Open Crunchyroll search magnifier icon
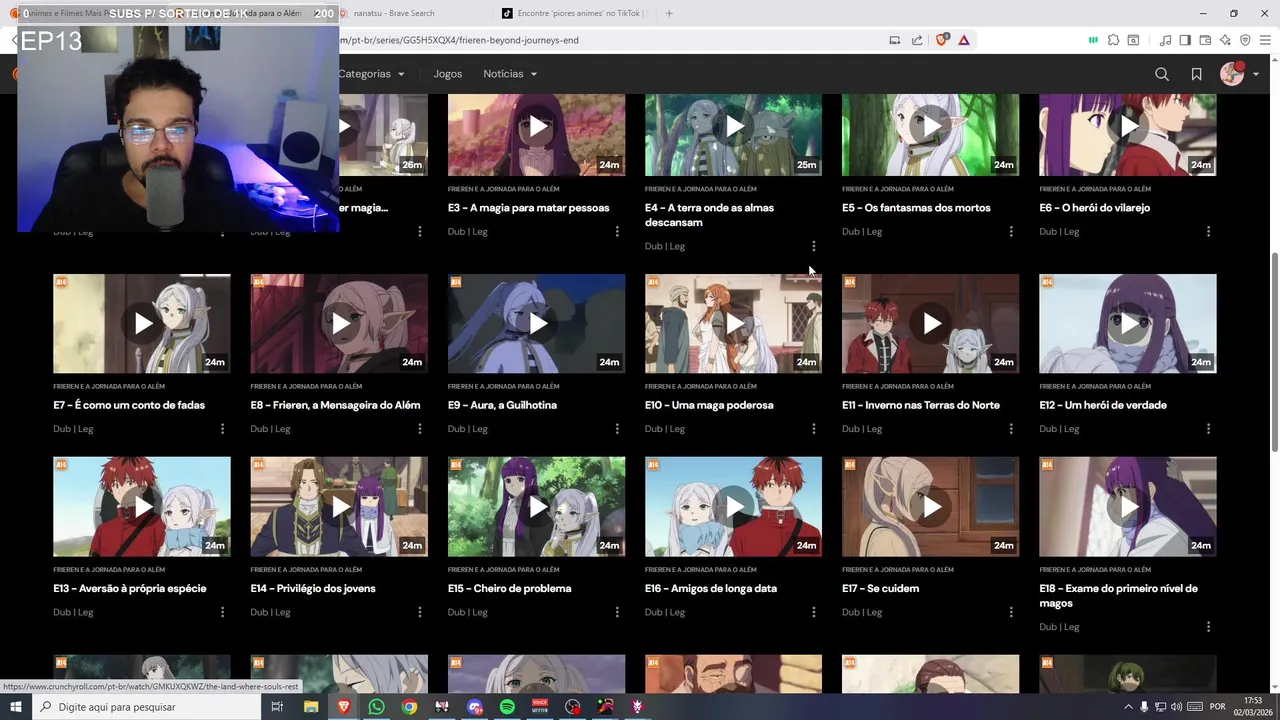The image size is (1280, 720). tap(1161, 74)
